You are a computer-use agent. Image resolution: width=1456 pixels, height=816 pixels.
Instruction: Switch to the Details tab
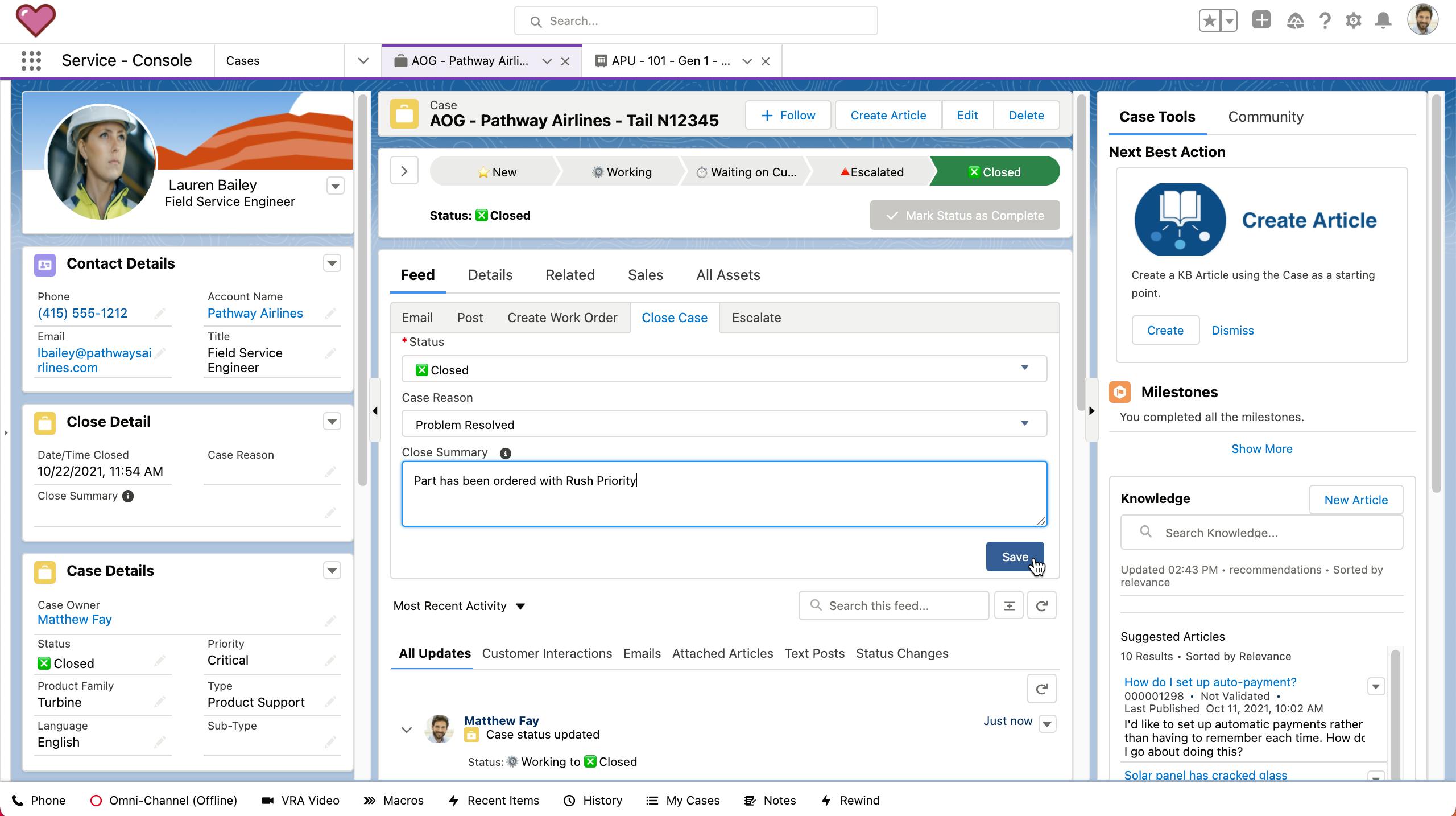click(490, 275)
